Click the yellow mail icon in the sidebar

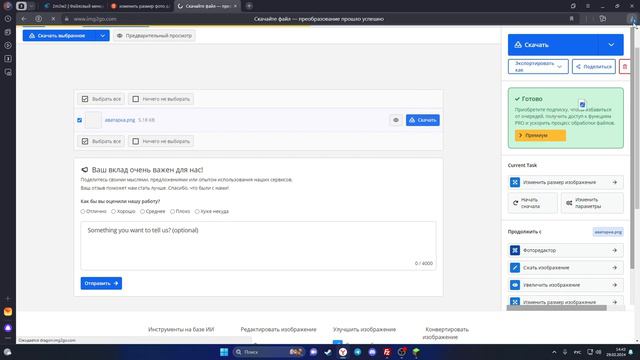[8, 312]
